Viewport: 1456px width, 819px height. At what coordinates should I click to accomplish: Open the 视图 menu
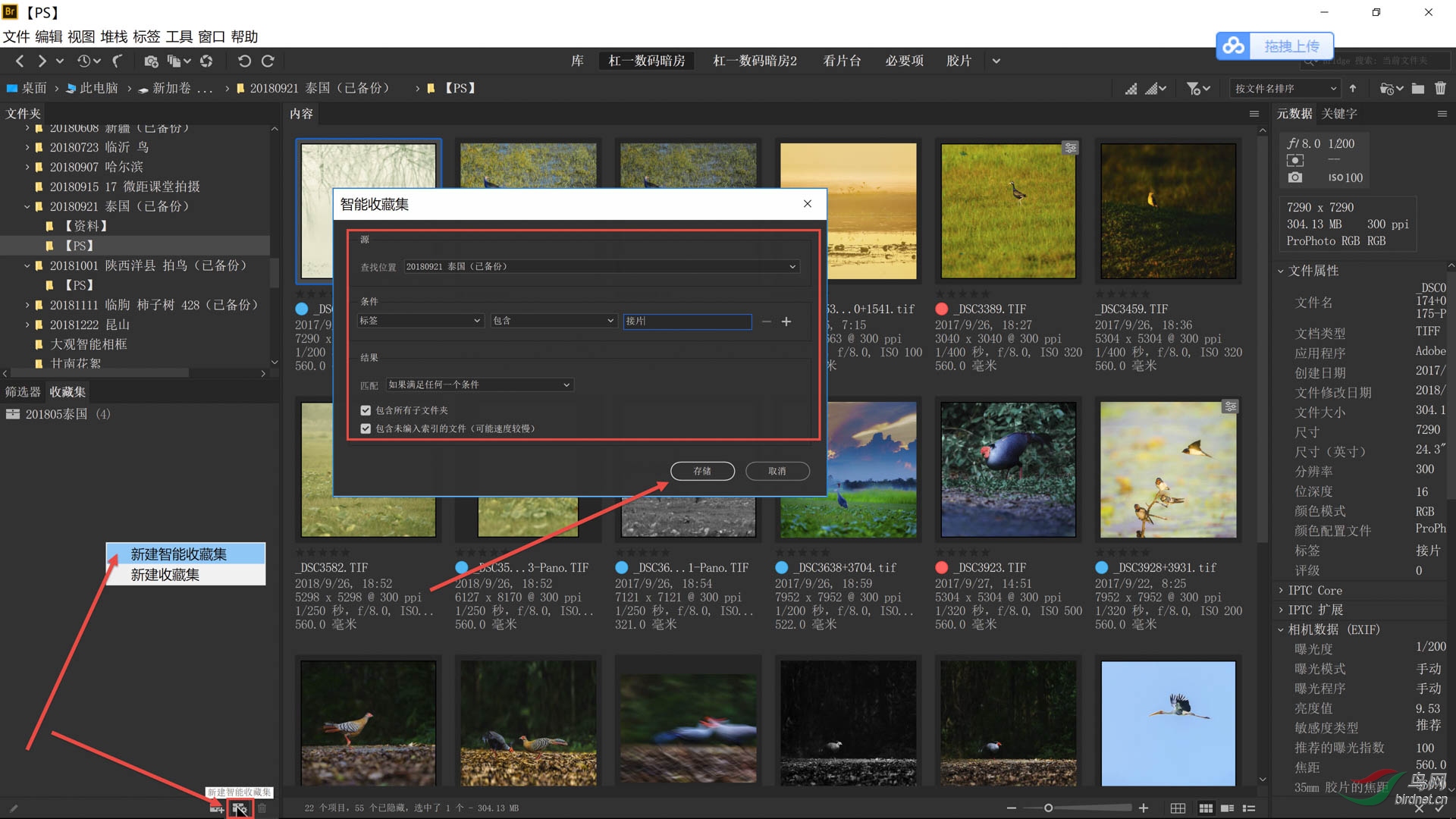pyautogui.click(x=81, y=36)
